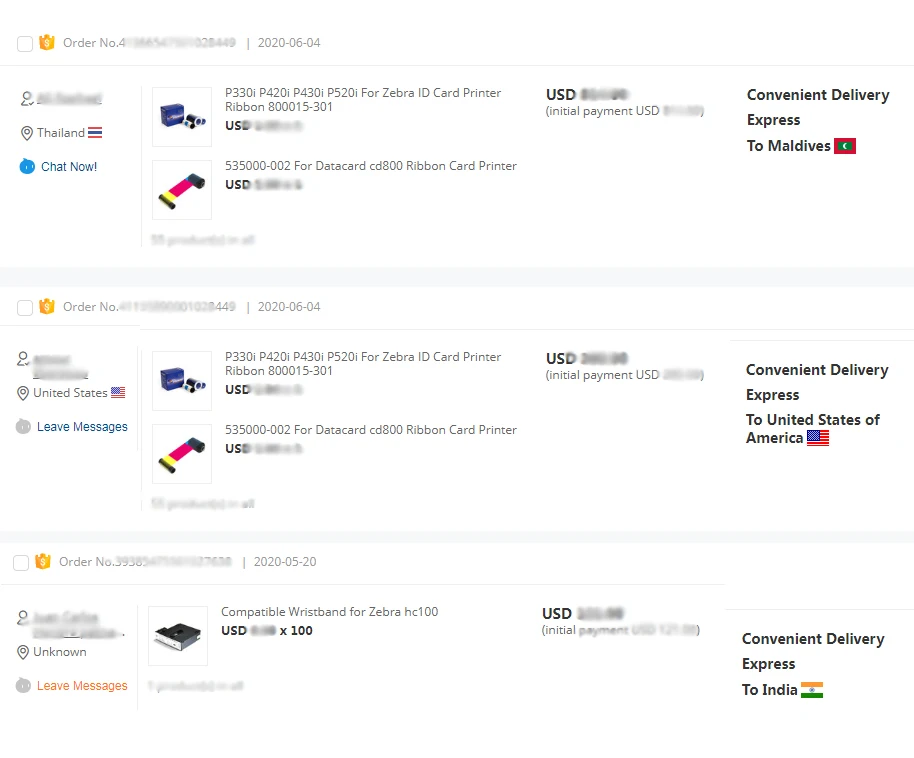914x758 pixels.
Task: Open Chat Now with Thailand buyer
Action: click(69, 167)
